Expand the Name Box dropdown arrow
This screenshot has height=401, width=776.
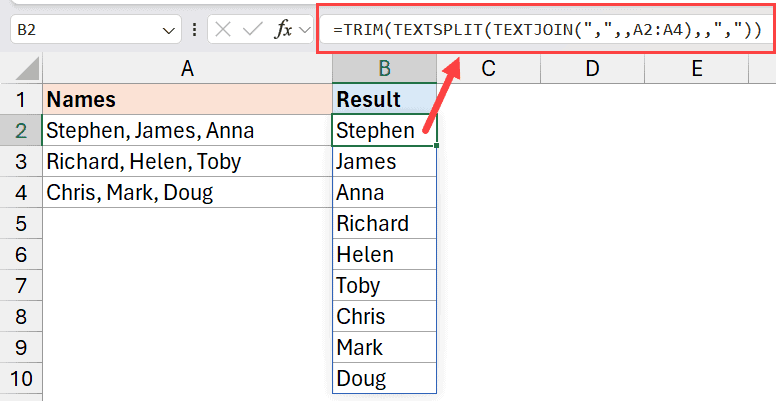170,31
